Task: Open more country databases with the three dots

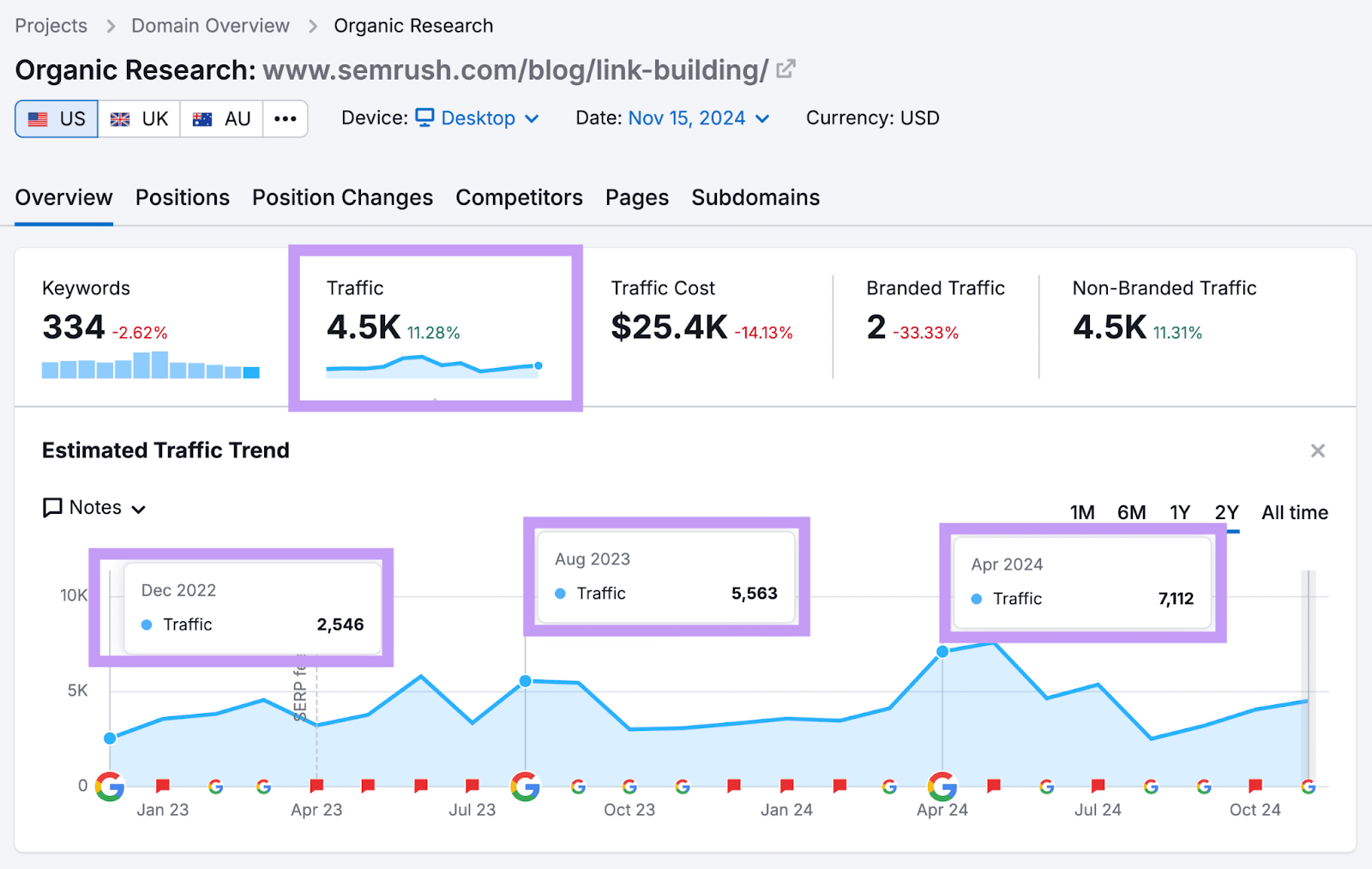Action: coord(286,118)
